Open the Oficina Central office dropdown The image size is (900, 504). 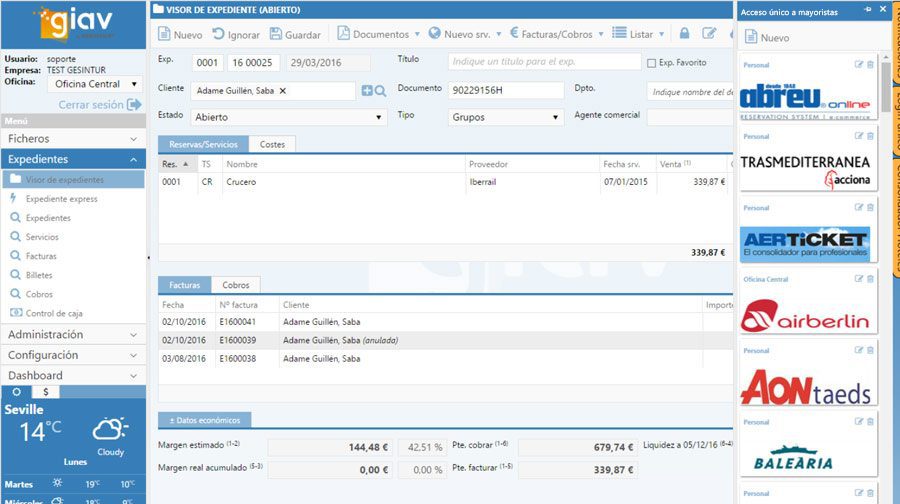tap(95, 84)
